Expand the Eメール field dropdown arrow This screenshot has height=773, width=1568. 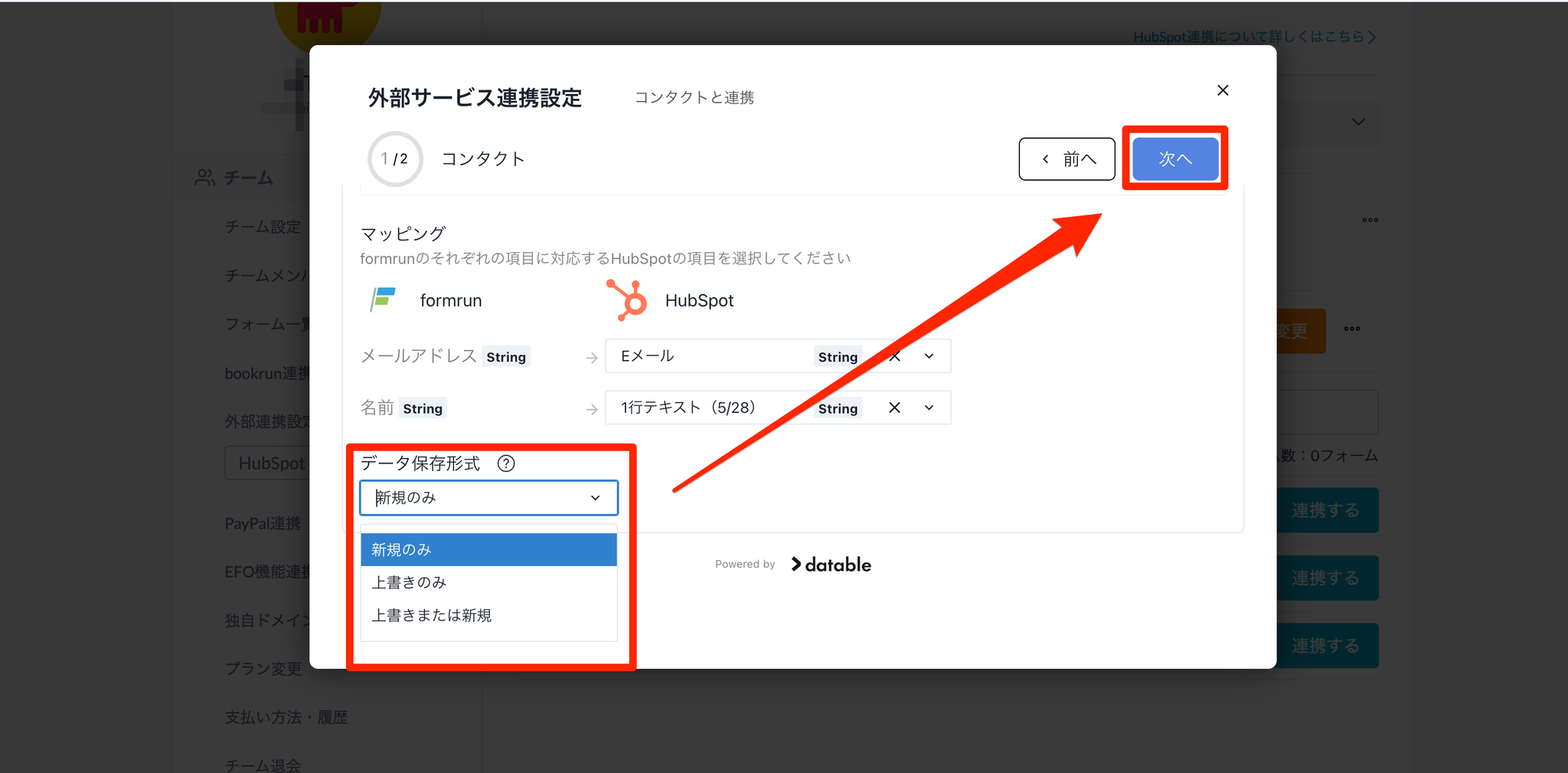929,356
